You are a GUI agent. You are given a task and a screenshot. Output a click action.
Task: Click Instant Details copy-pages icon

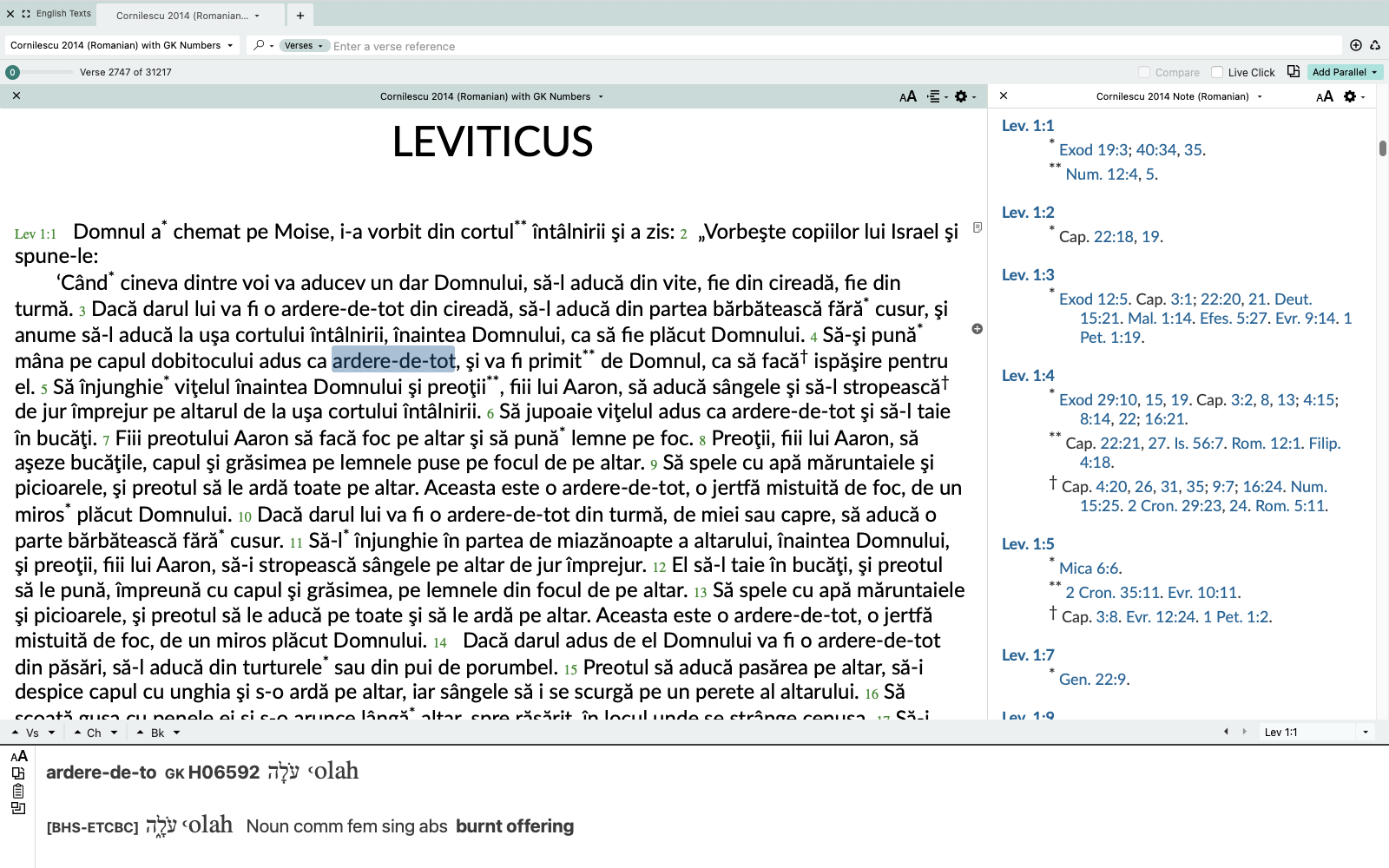click(x=18, y=773)
